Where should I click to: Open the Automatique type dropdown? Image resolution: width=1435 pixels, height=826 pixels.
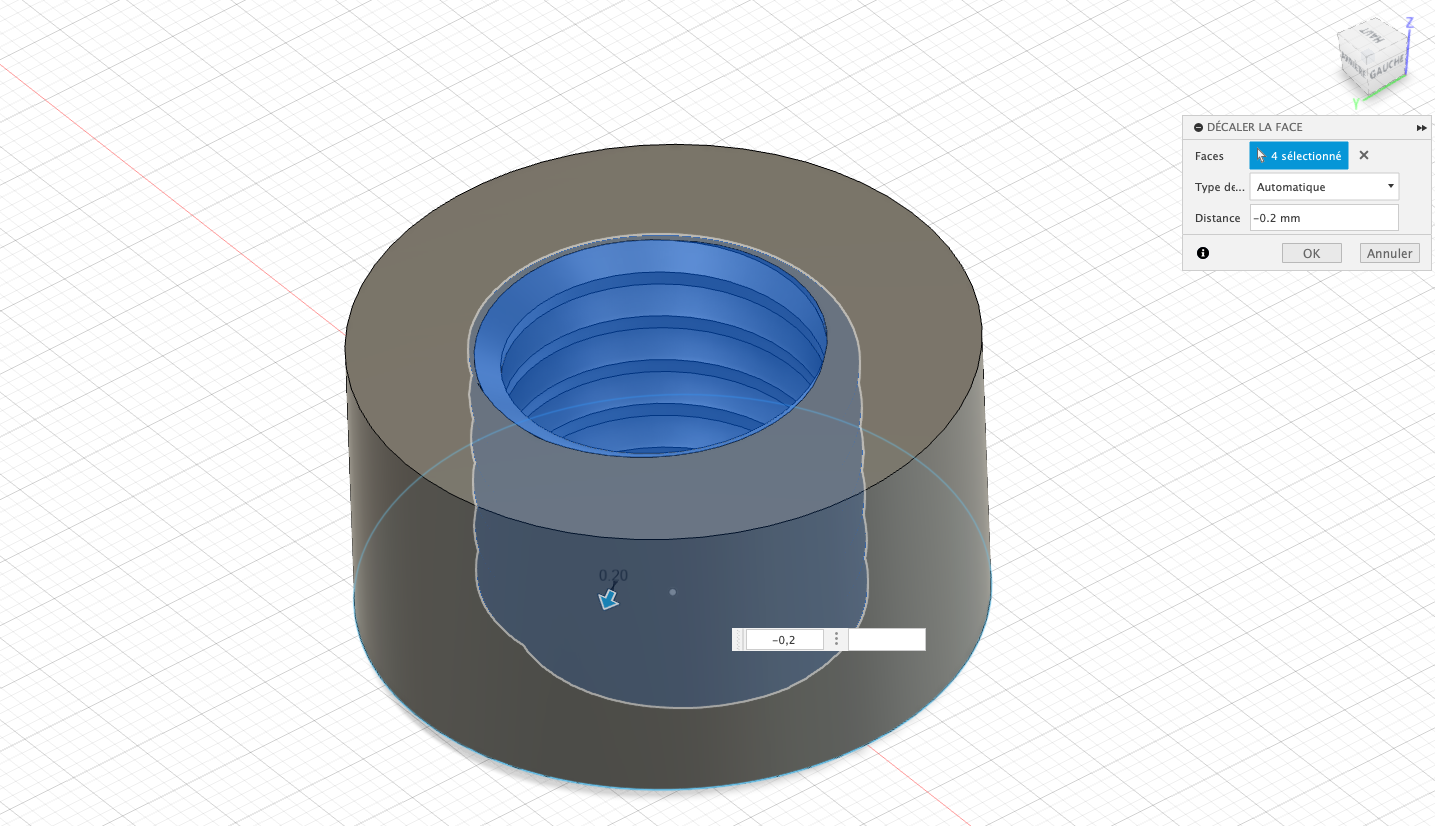click(x=1324, y=187)
